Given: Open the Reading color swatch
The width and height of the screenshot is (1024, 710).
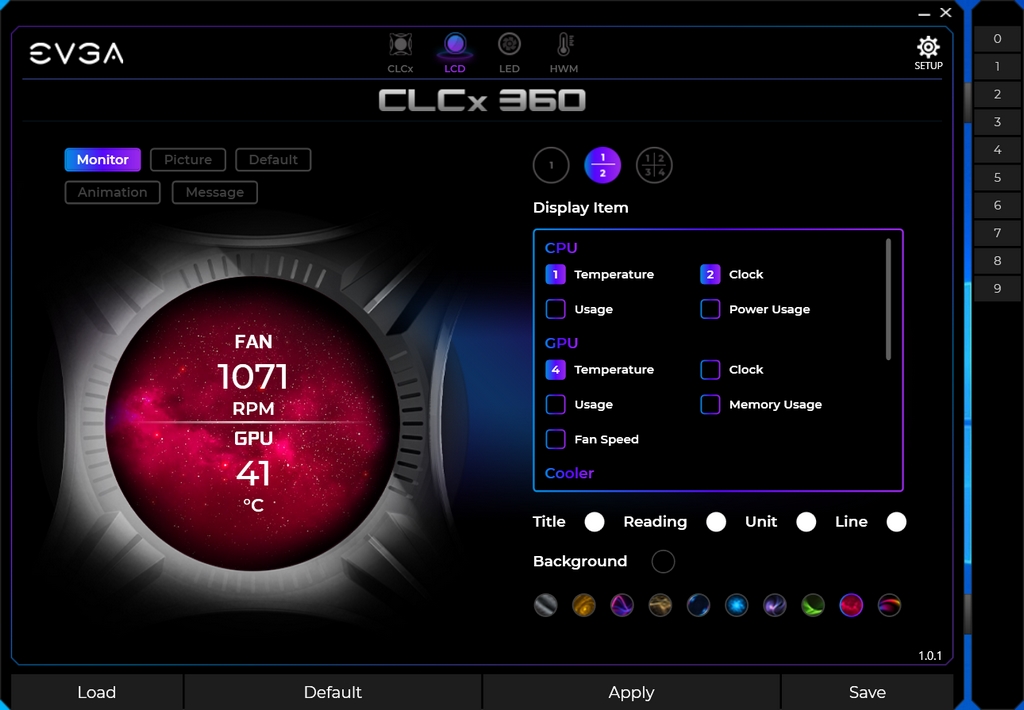Looking at the screenshot, I should pyautogui.click(x=716, y=522).
